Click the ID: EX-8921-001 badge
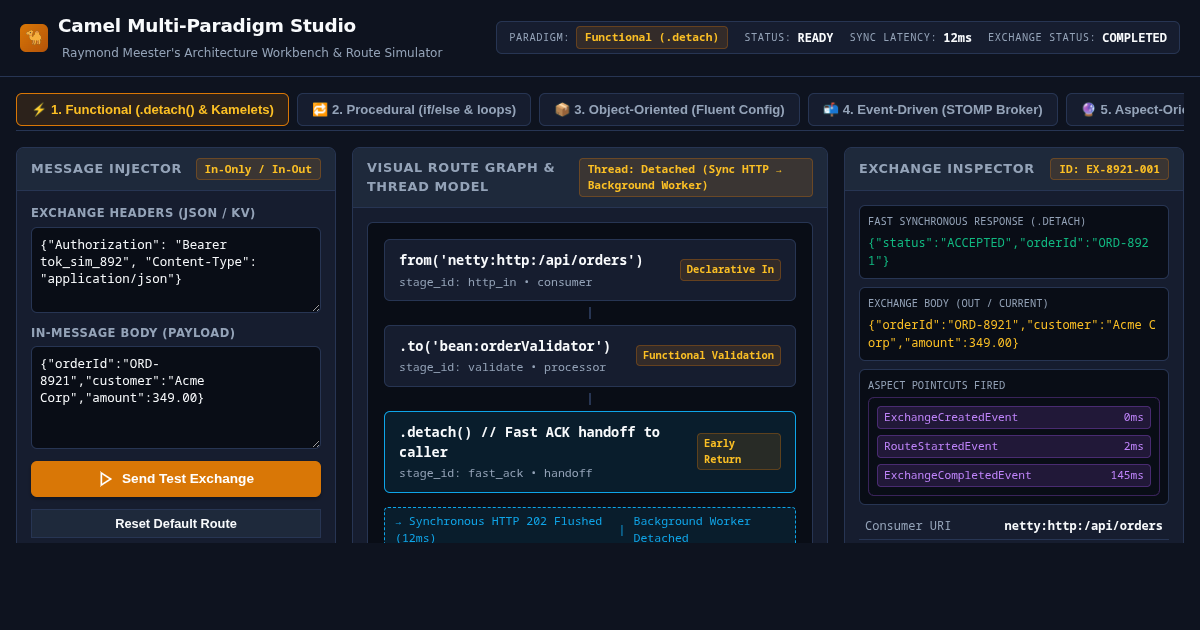Screen dimensions: 1200x630 pyautogui.click(x=1109, y=169)
